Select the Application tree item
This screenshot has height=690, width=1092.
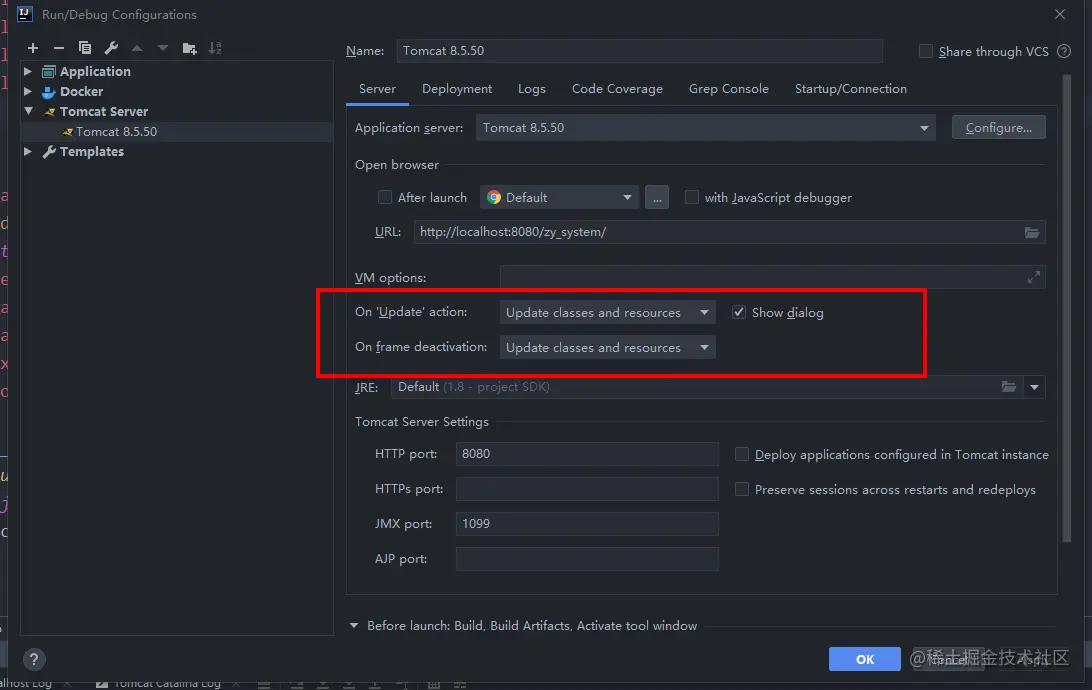click(95, 71)
